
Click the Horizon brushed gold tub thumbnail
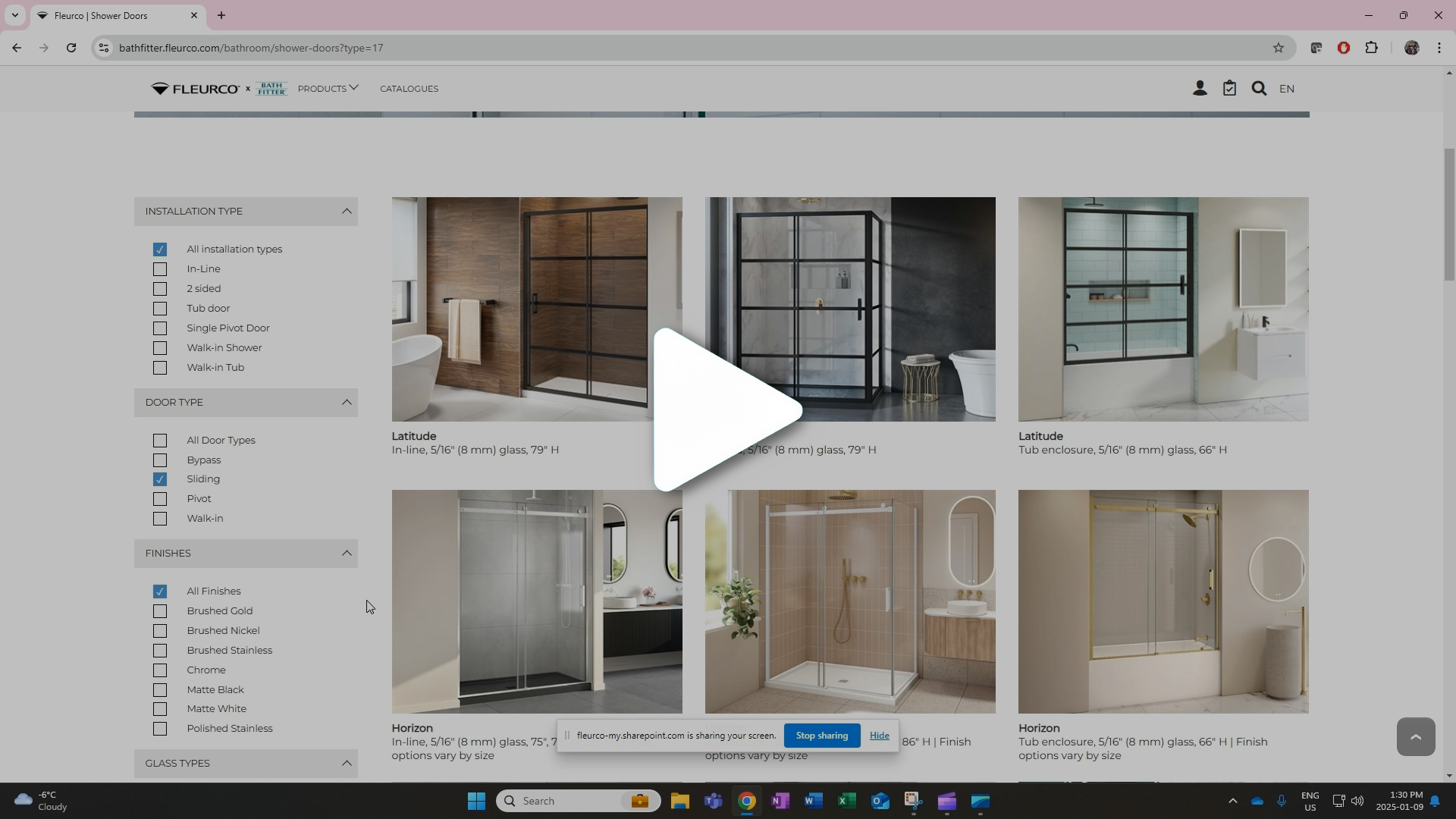[x=1163, y=601]
